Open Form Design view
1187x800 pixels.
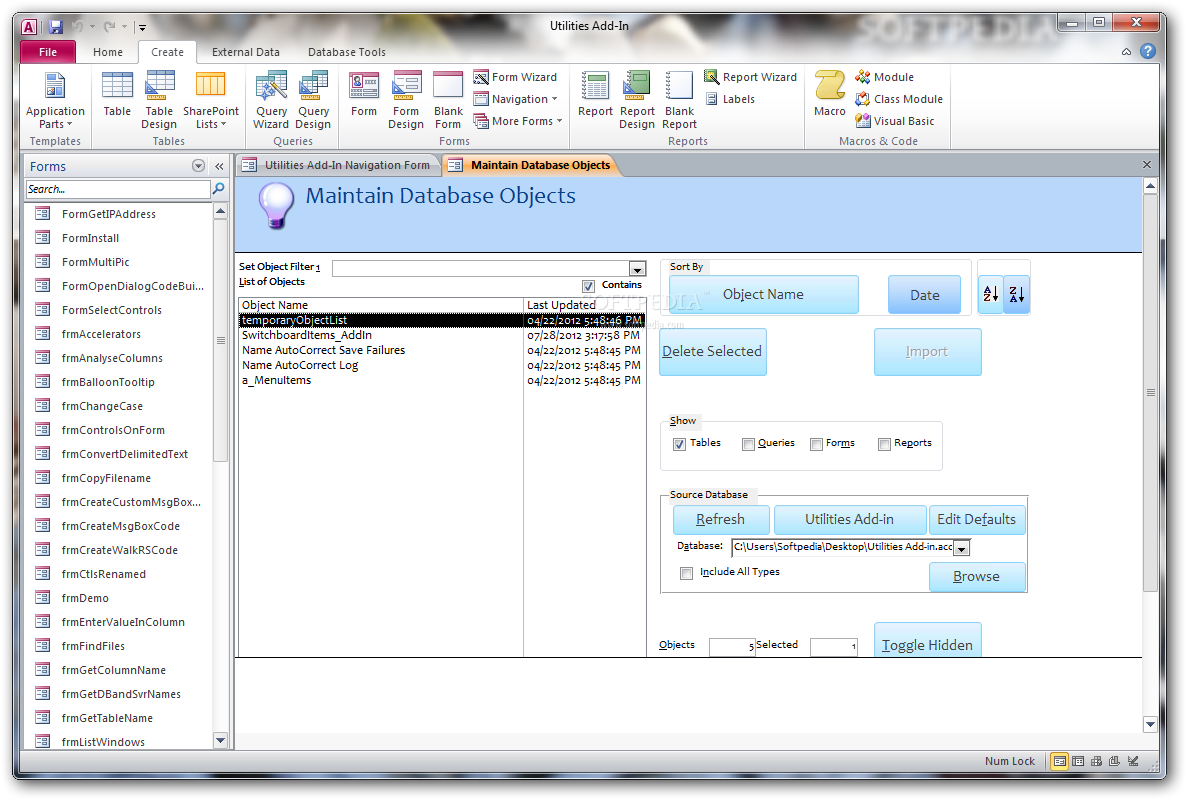pyautogui.click(x=406, y=100)
